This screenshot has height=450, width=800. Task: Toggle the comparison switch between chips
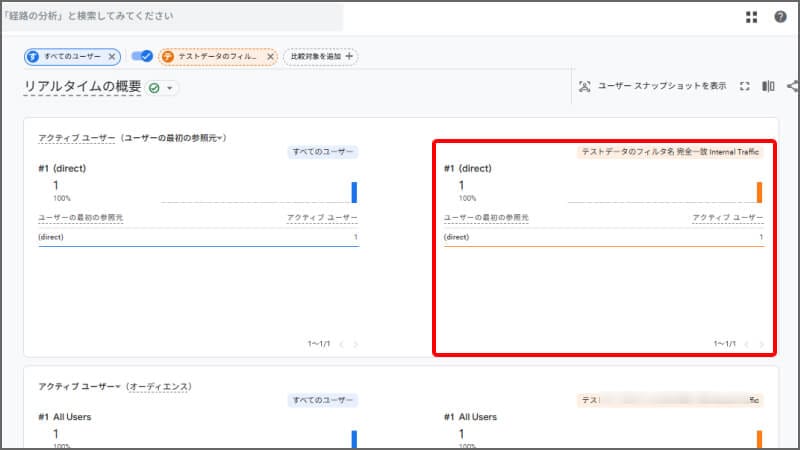click(142, 57)
